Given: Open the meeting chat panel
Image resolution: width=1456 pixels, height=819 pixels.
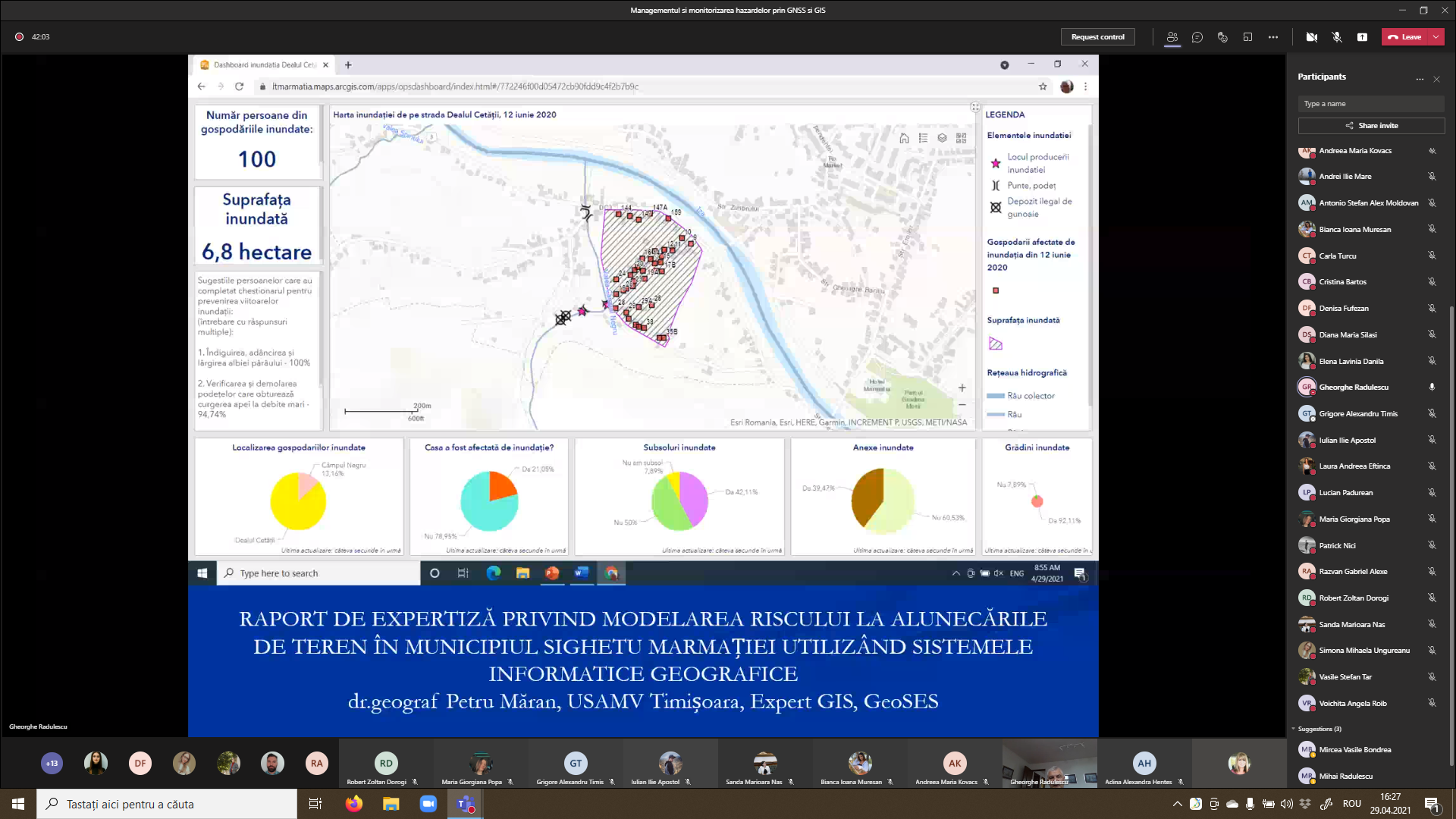Looking at the screenshot, I should 1197,37.
